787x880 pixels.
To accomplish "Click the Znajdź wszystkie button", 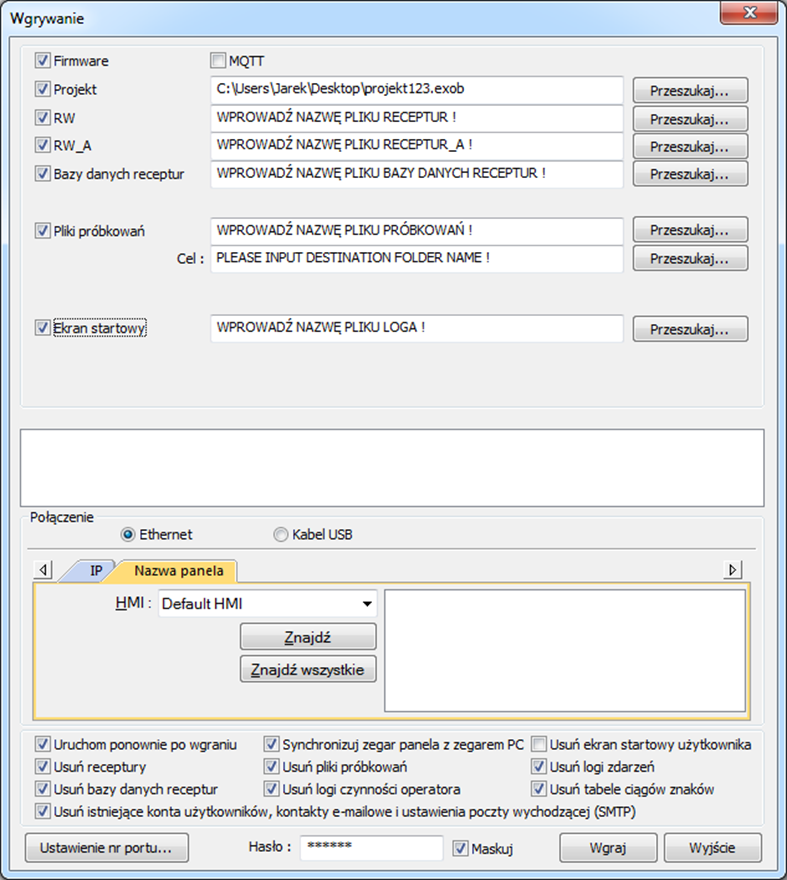I will [308, 669].
